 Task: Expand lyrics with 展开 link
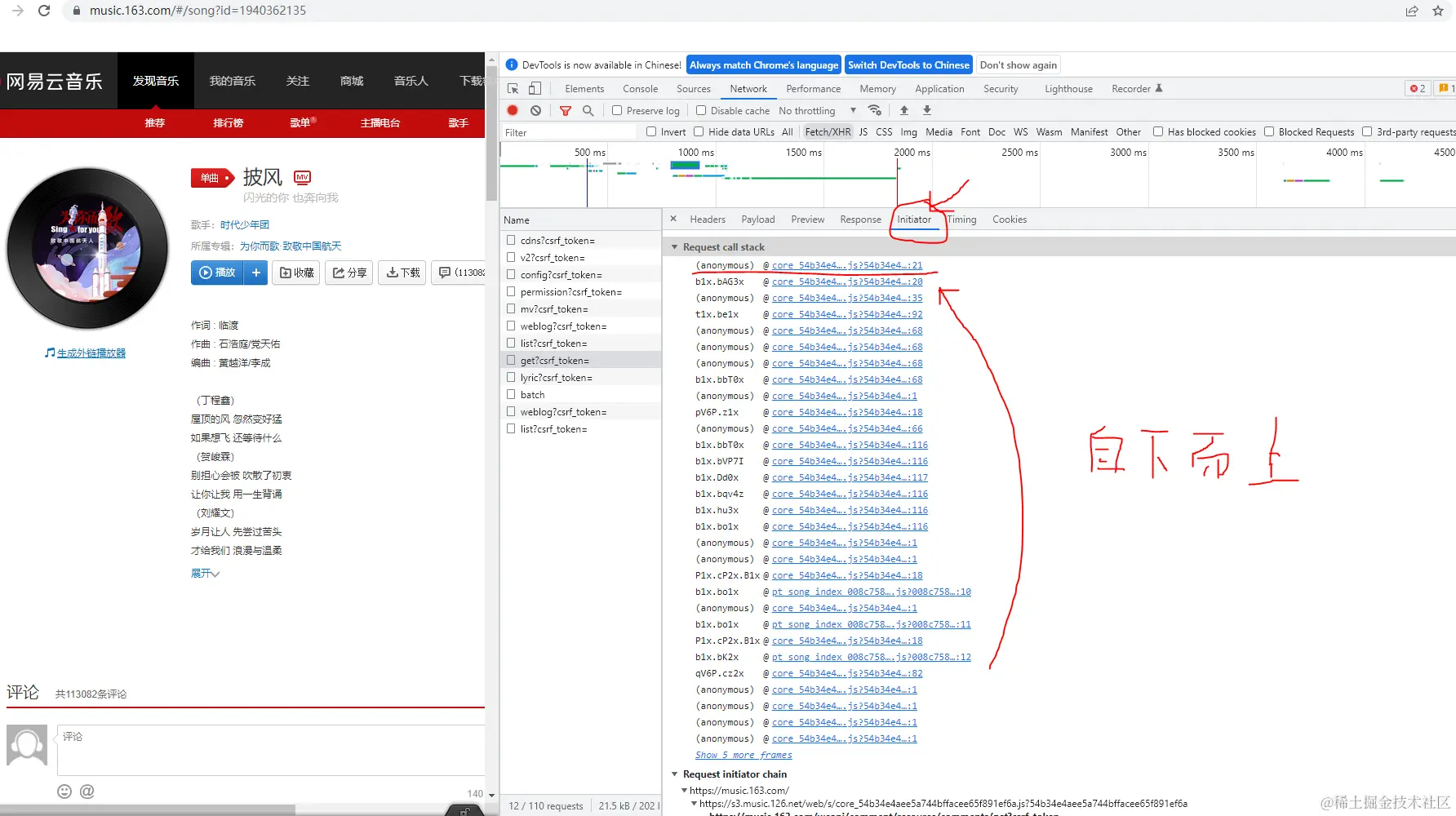pos(205,574)
